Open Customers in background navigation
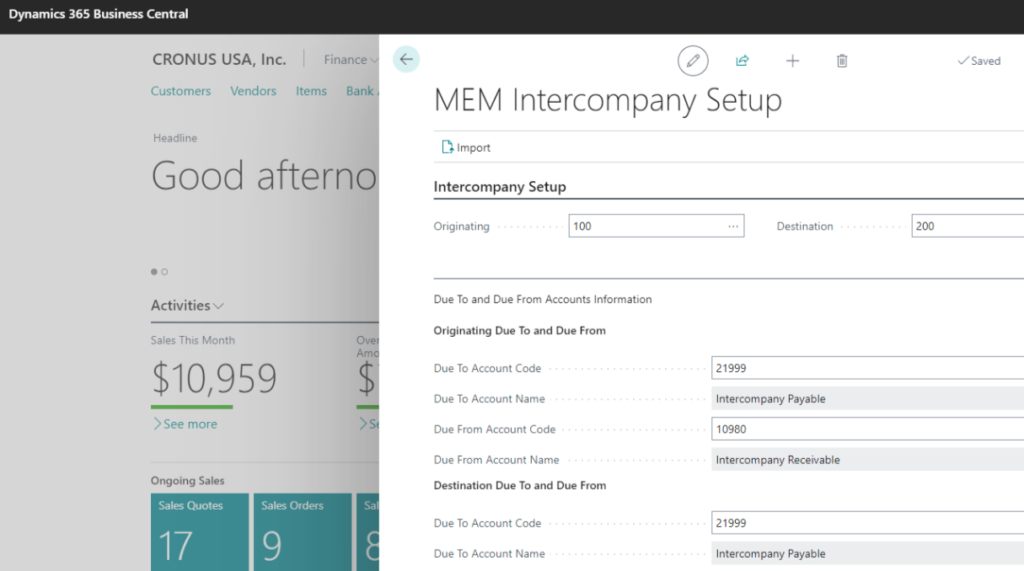1024x571 pixels. 181,91
